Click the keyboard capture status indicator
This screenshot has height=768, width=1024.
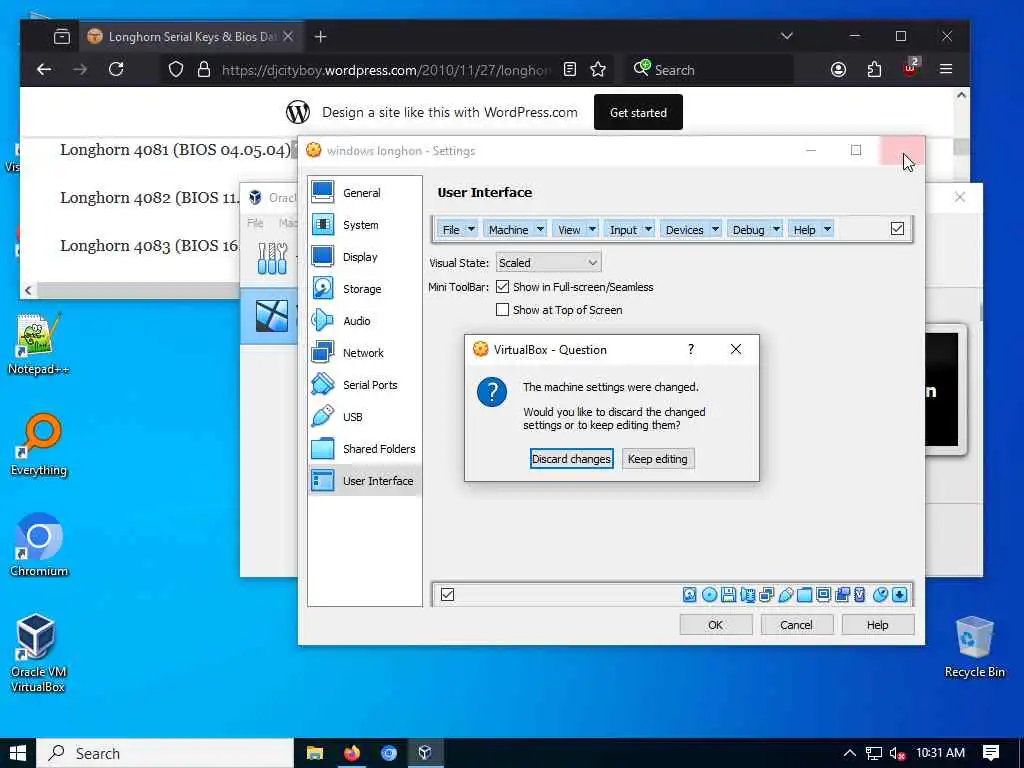tap(899, 594)
